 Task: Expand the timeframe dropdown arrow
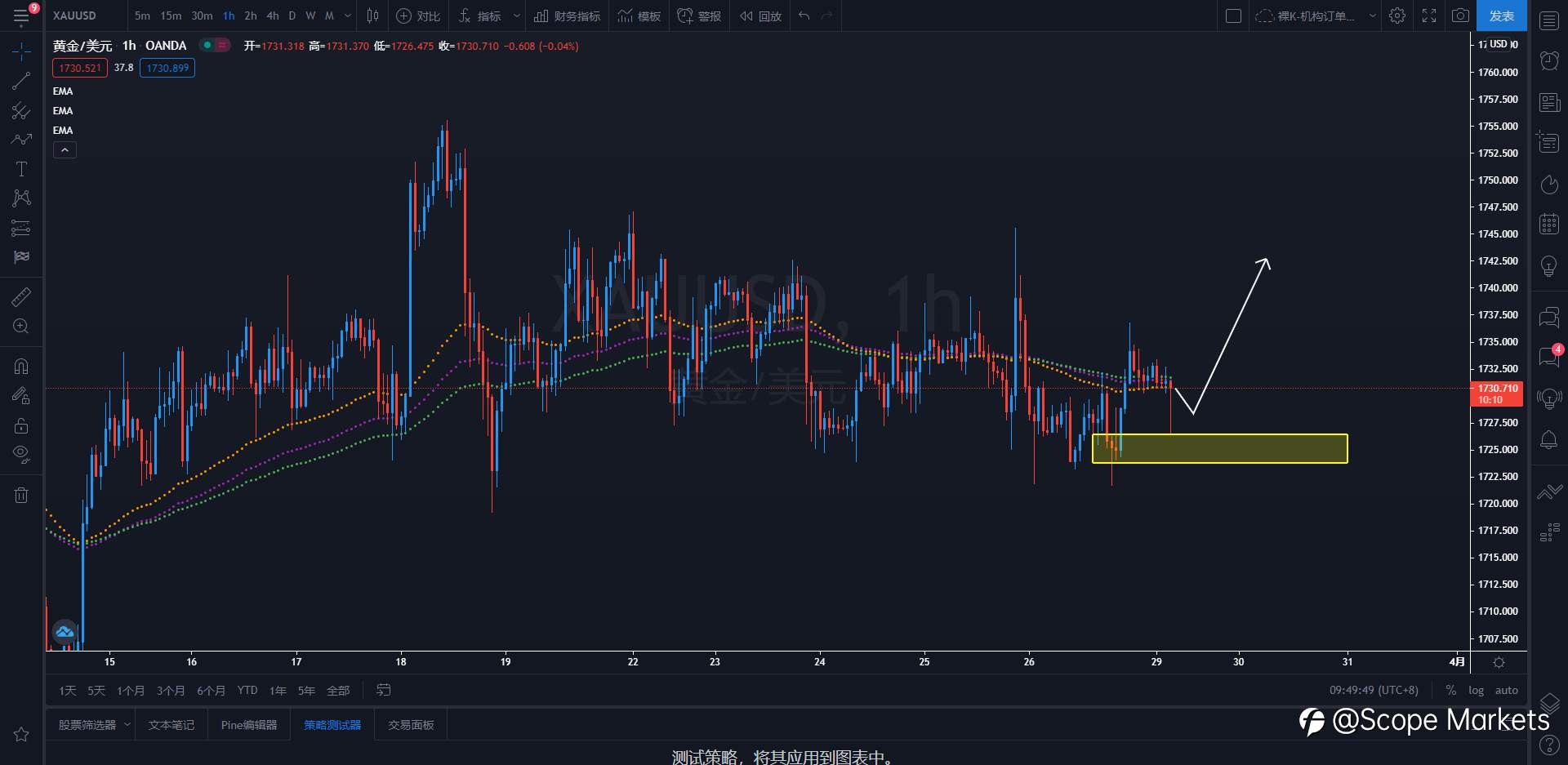(348, 16)
